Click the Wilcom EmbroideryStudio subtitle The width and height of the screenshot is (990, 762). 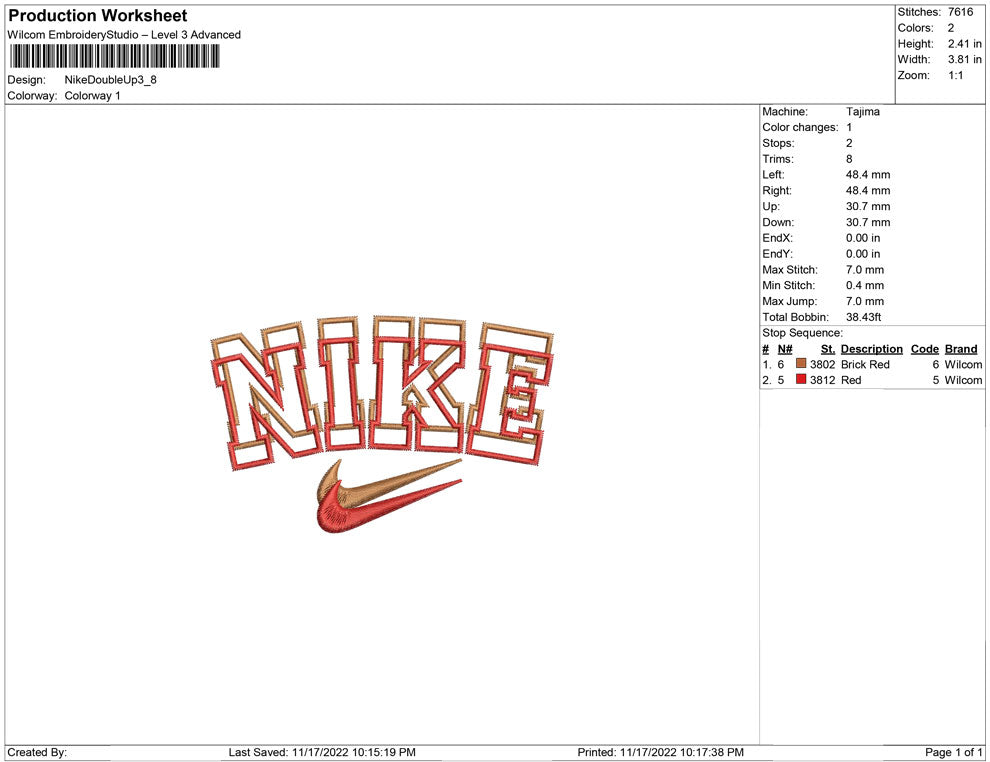click(124, 35)
